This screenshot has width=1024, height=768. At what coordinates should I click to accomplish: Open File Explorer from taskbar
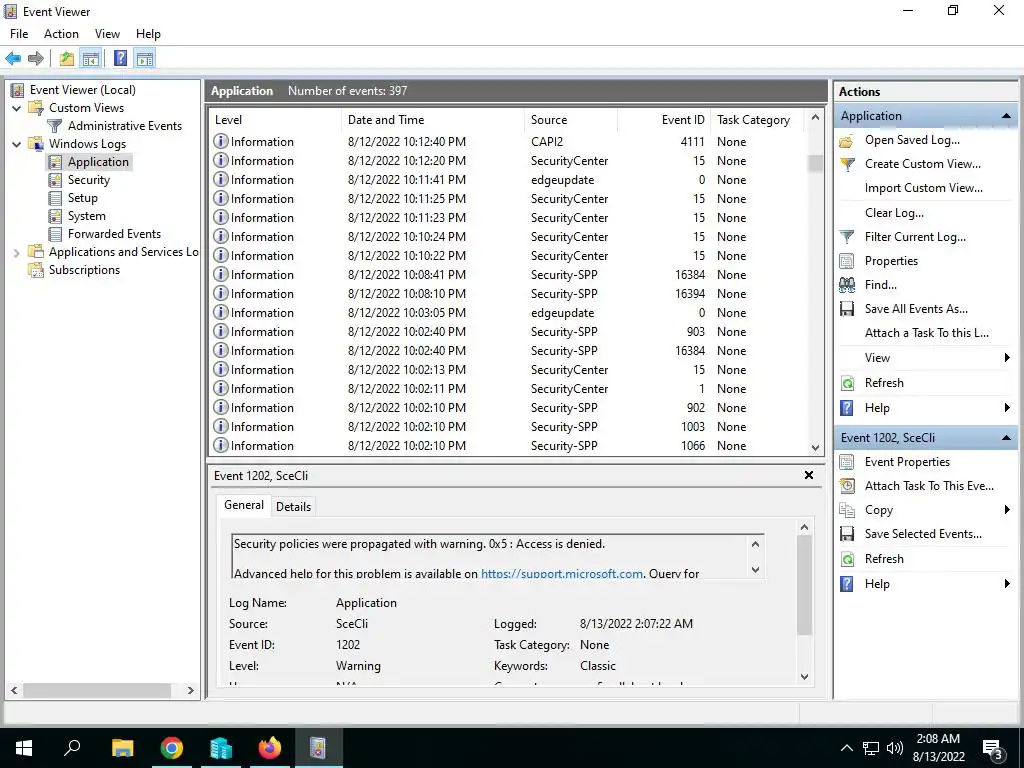pyautogui.click(x=122, y=748)
